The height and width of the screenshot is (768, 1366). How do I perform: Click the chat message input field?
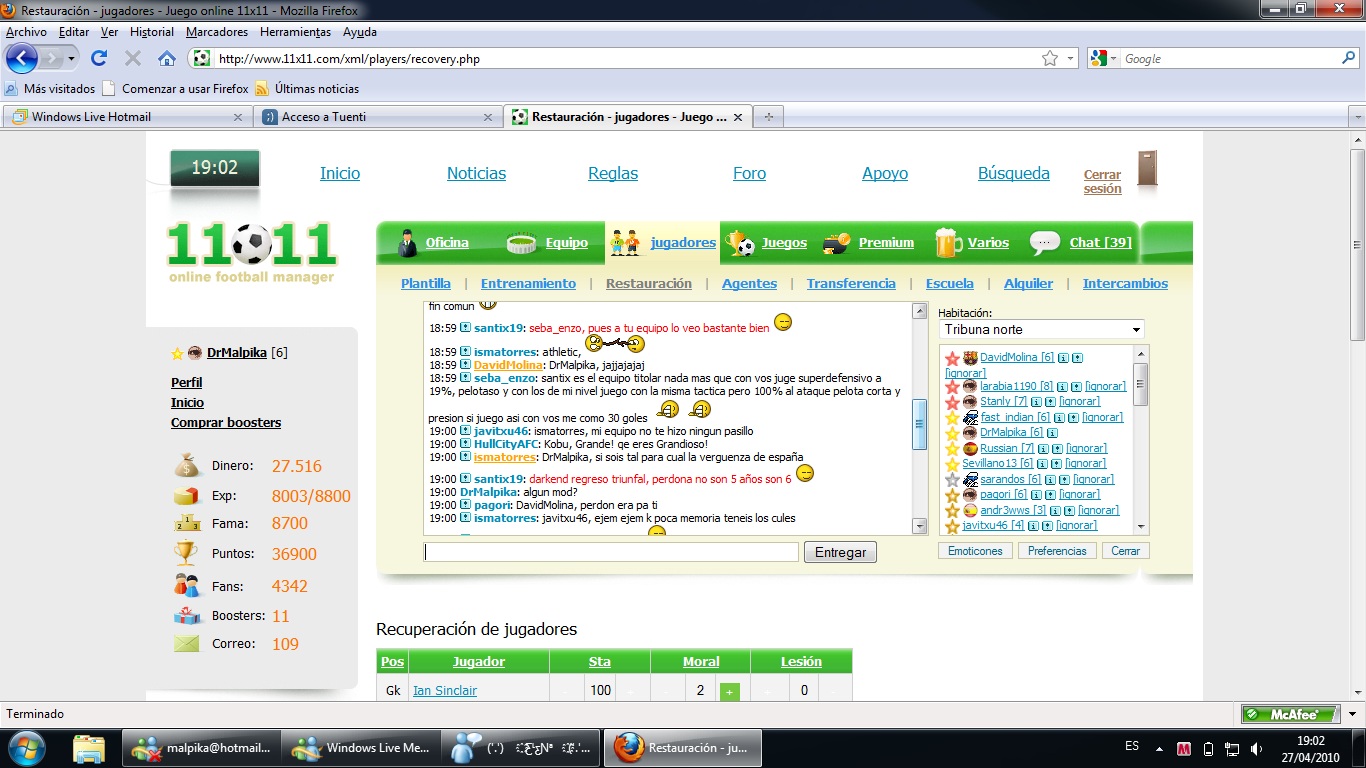coord(611,552)
